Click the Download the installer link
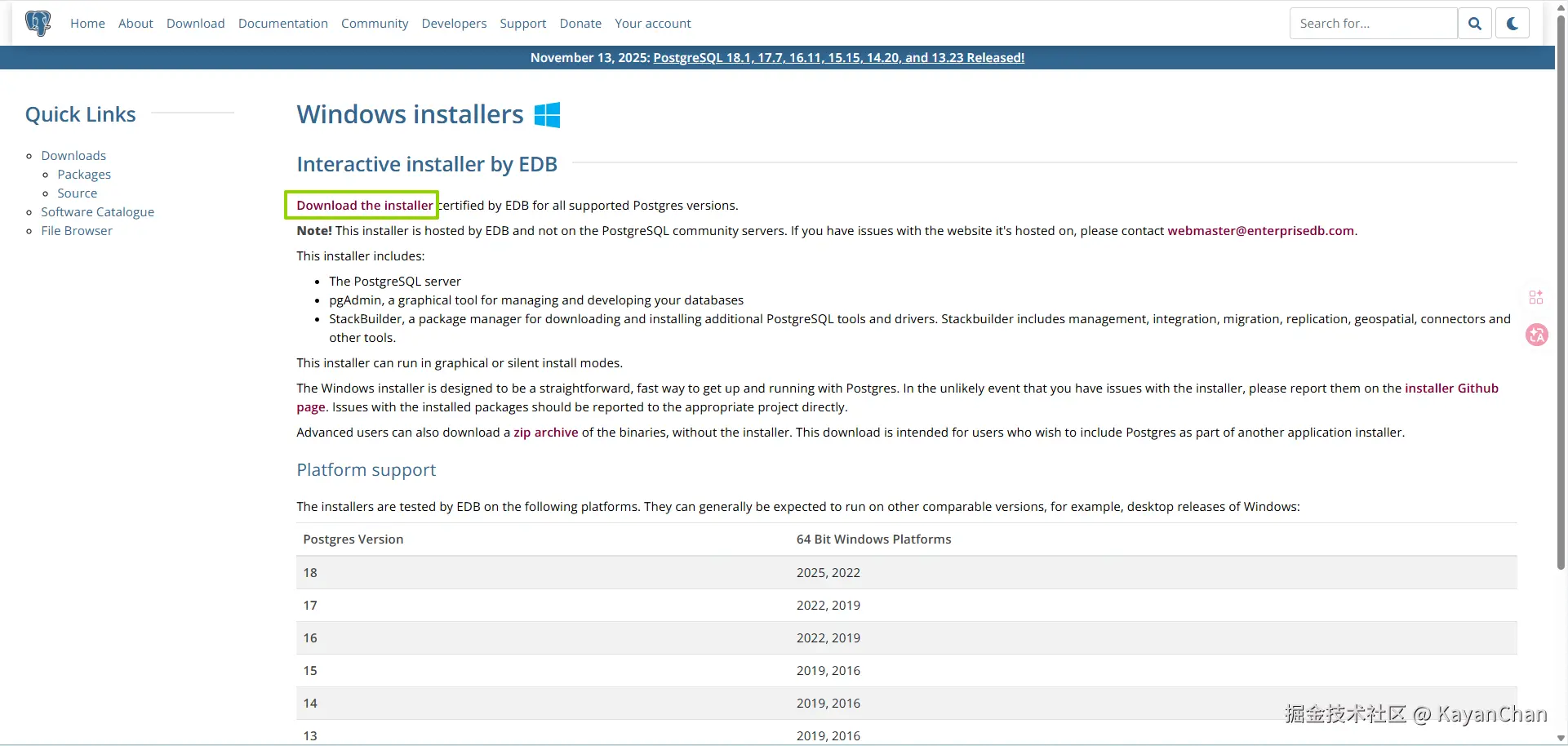 click(x=365, y=206)
